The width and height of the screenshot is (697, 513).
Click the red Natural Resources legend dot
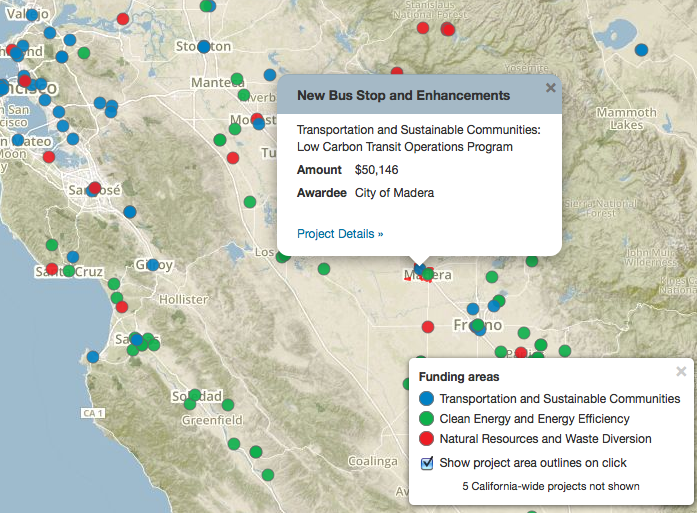pos(427,439)
